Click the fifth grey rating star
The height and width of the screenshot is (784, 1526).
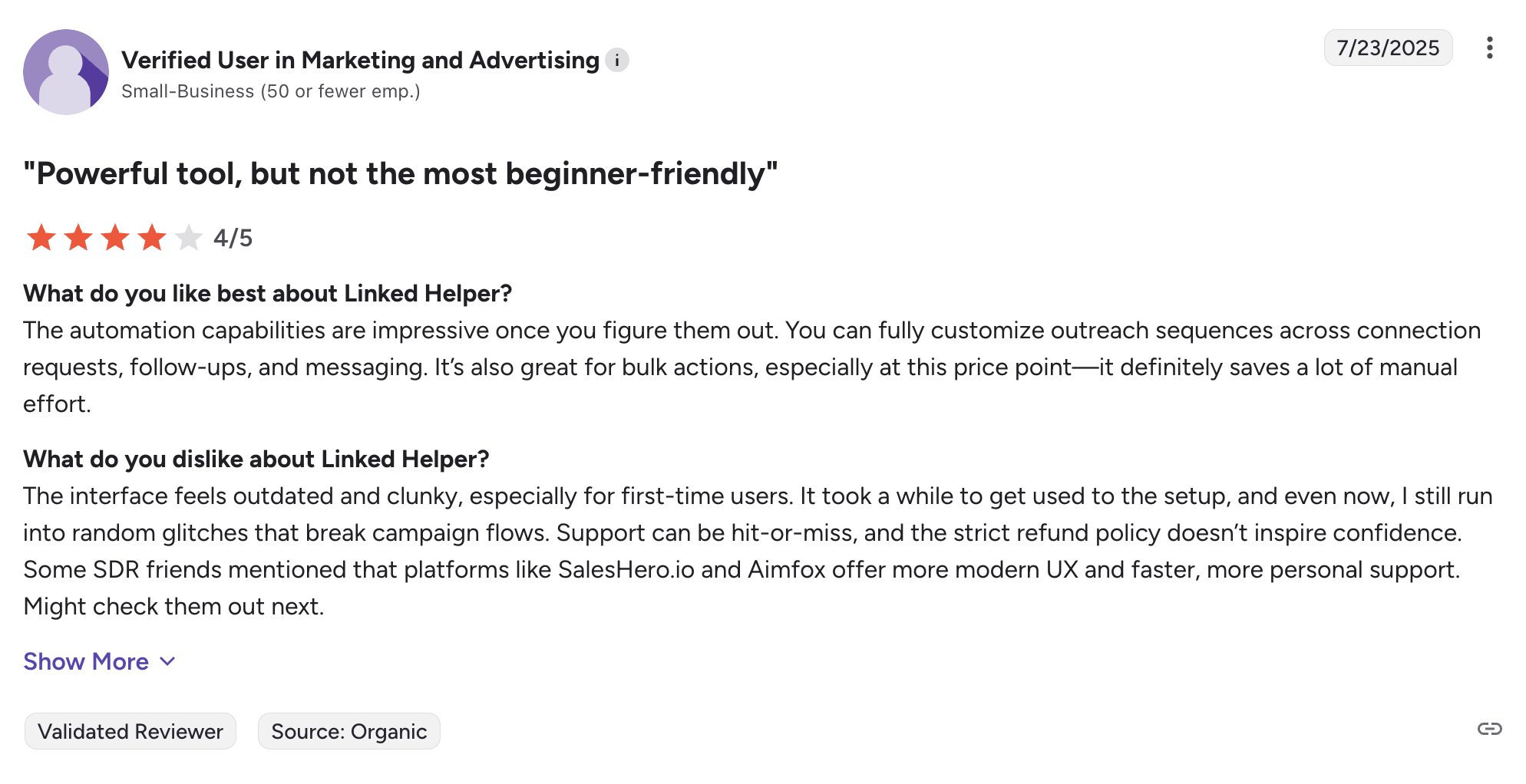coord(189,238)
